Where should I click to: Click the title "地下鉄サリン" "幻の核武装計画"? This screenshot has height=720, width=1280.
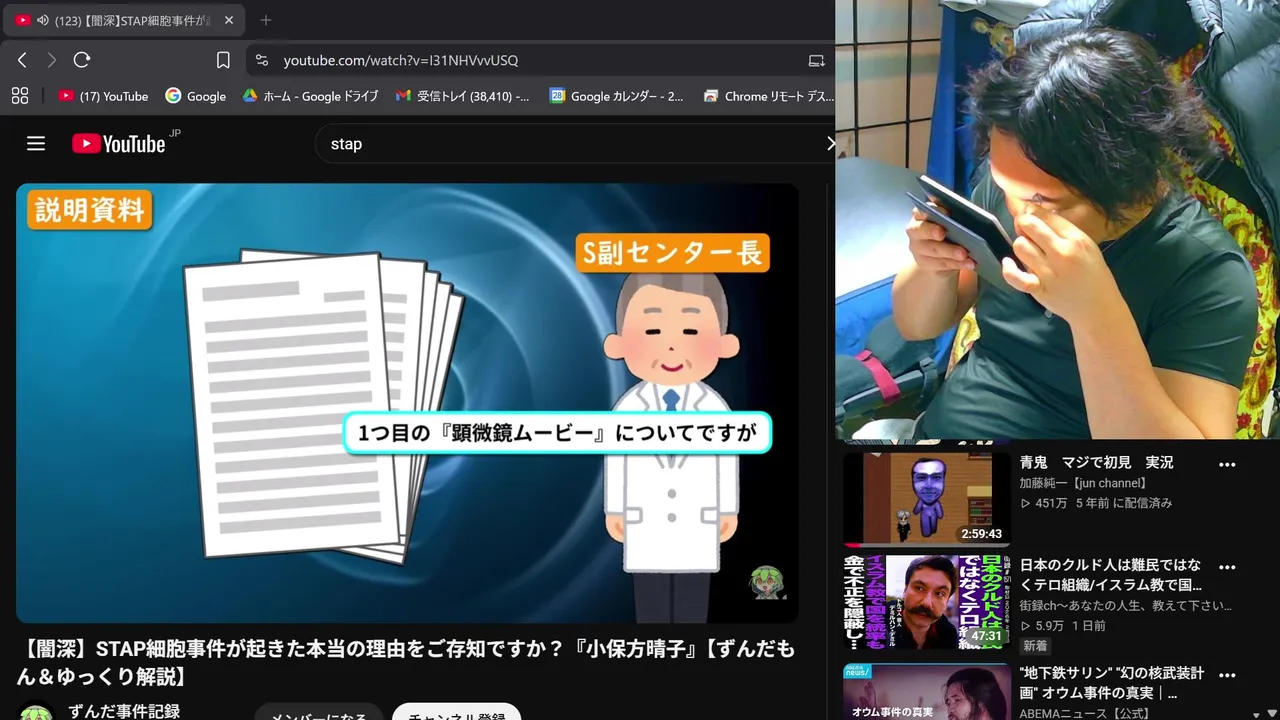(1112, 683)
